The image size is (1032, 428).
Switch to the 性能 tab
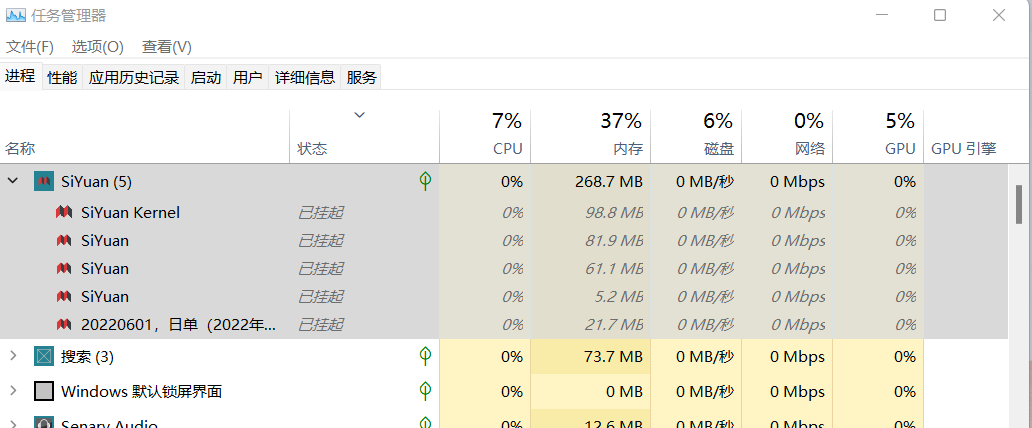62,77
